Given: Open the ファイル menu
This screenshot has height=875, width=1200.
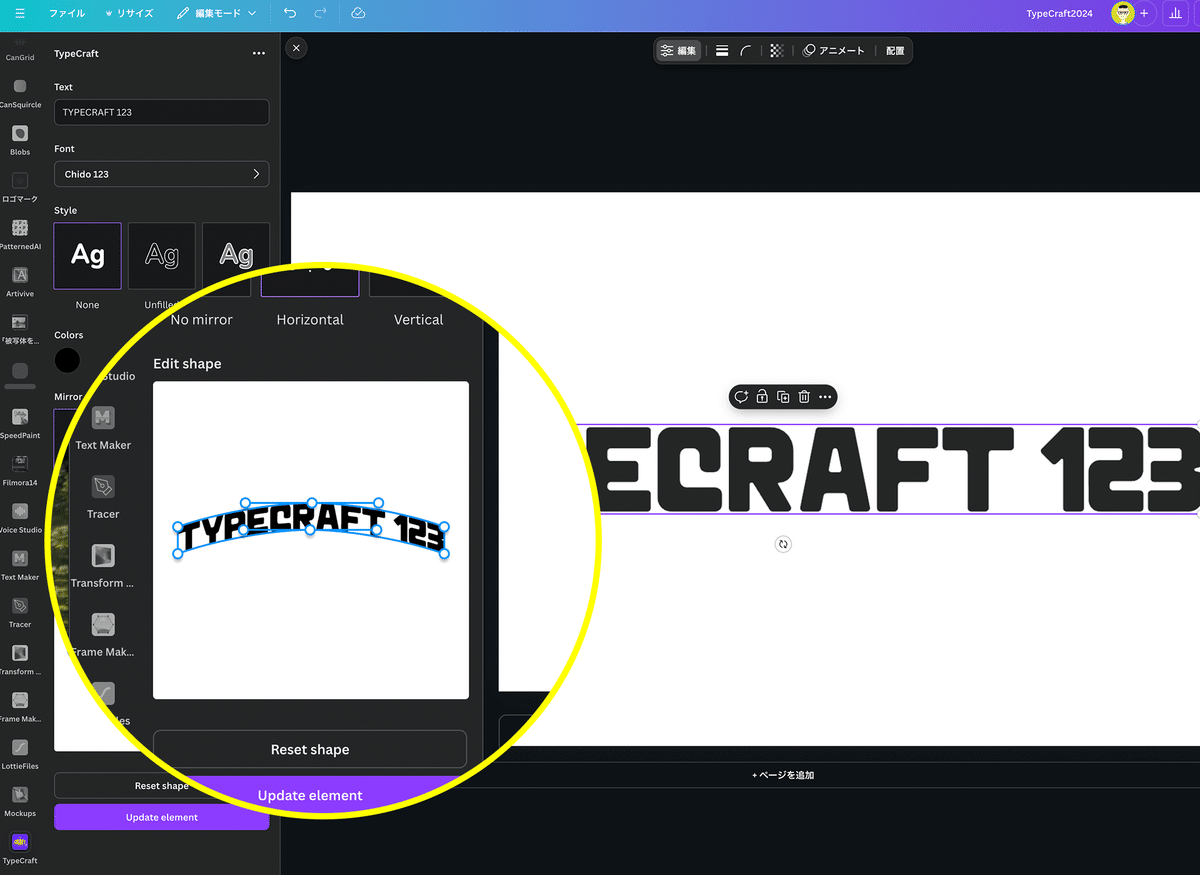Looking at the screenshot, I should (66, 13).
